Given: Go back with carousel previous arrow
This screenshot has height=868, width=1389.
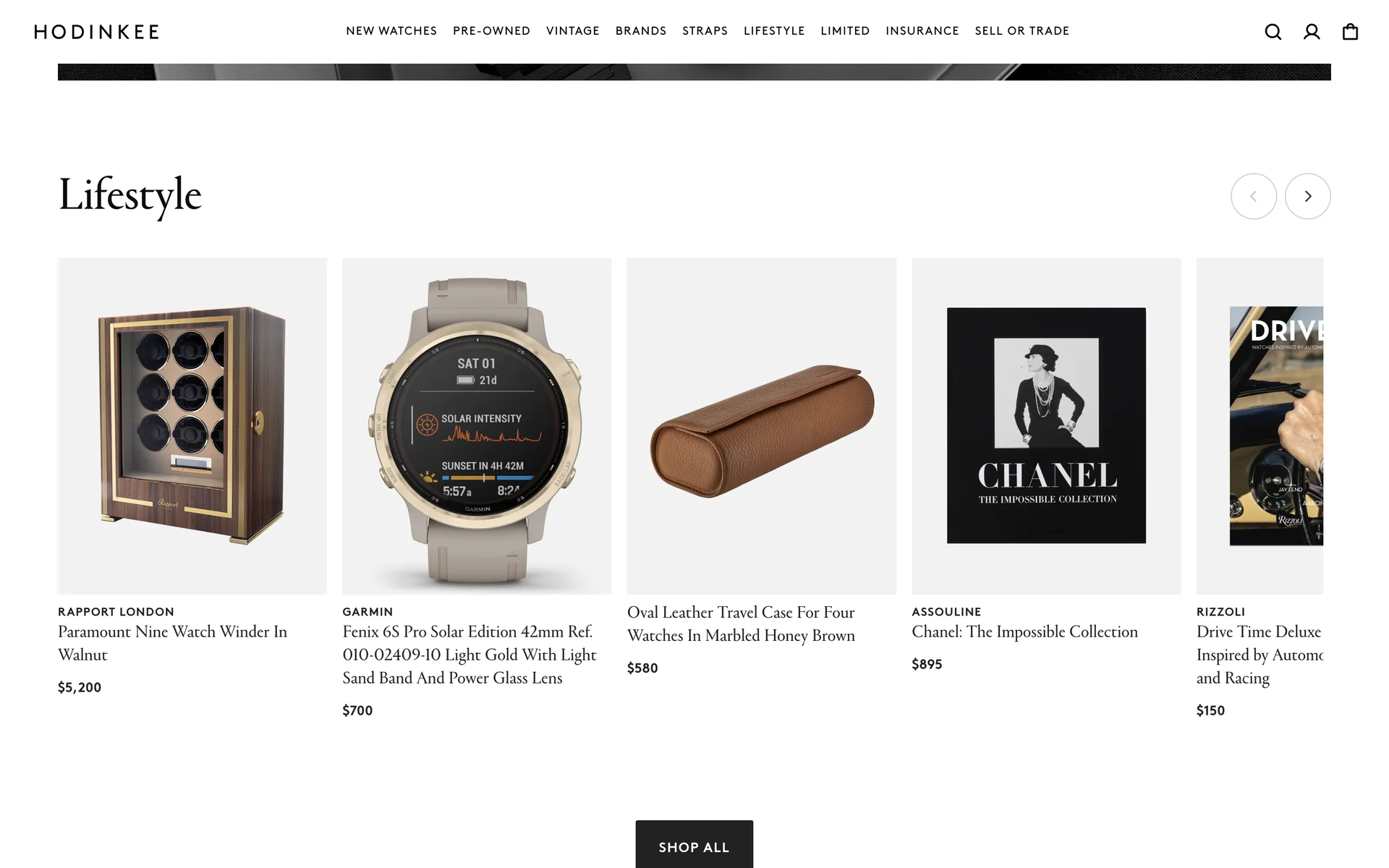Looking at the screenshot, I should 1253,196.
